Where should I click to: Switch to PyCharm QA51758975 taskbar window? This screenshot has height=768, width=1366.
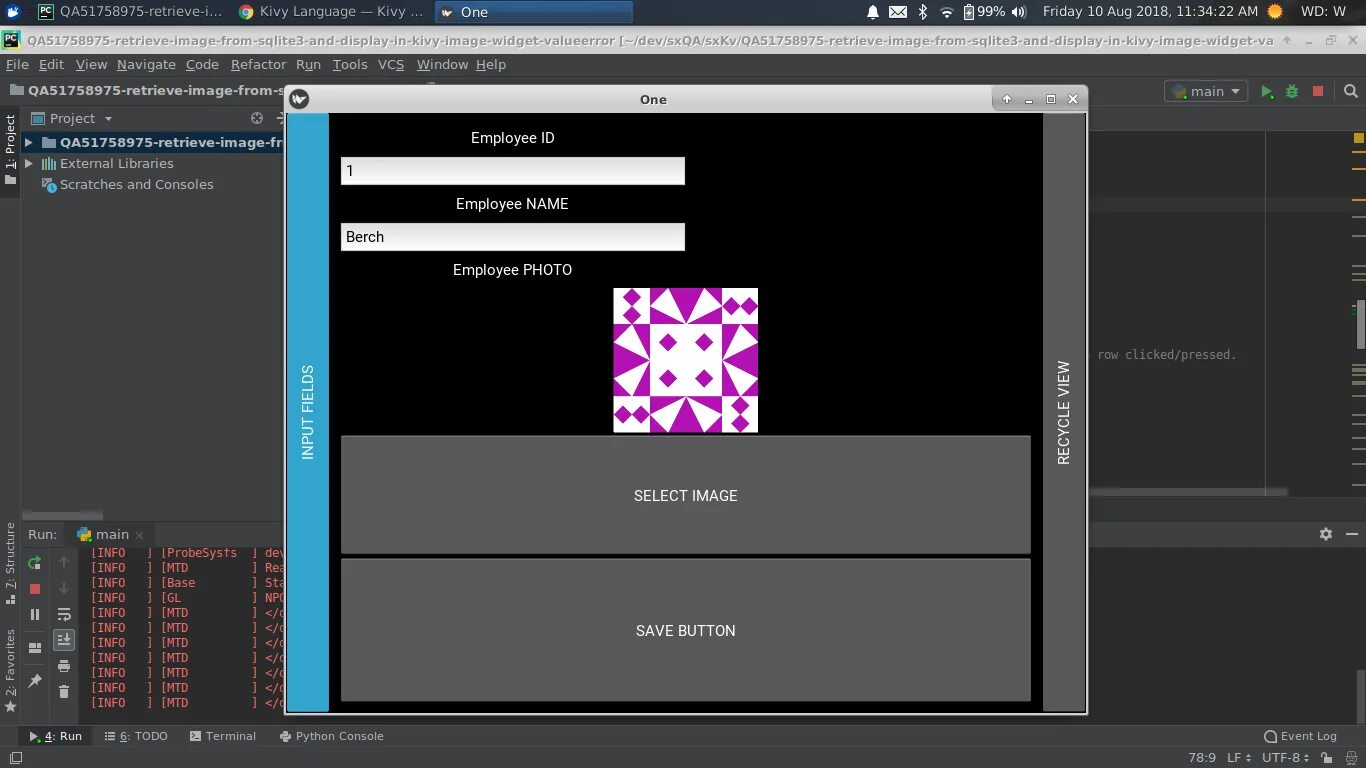pyautogui.click(x=131, y=12)
